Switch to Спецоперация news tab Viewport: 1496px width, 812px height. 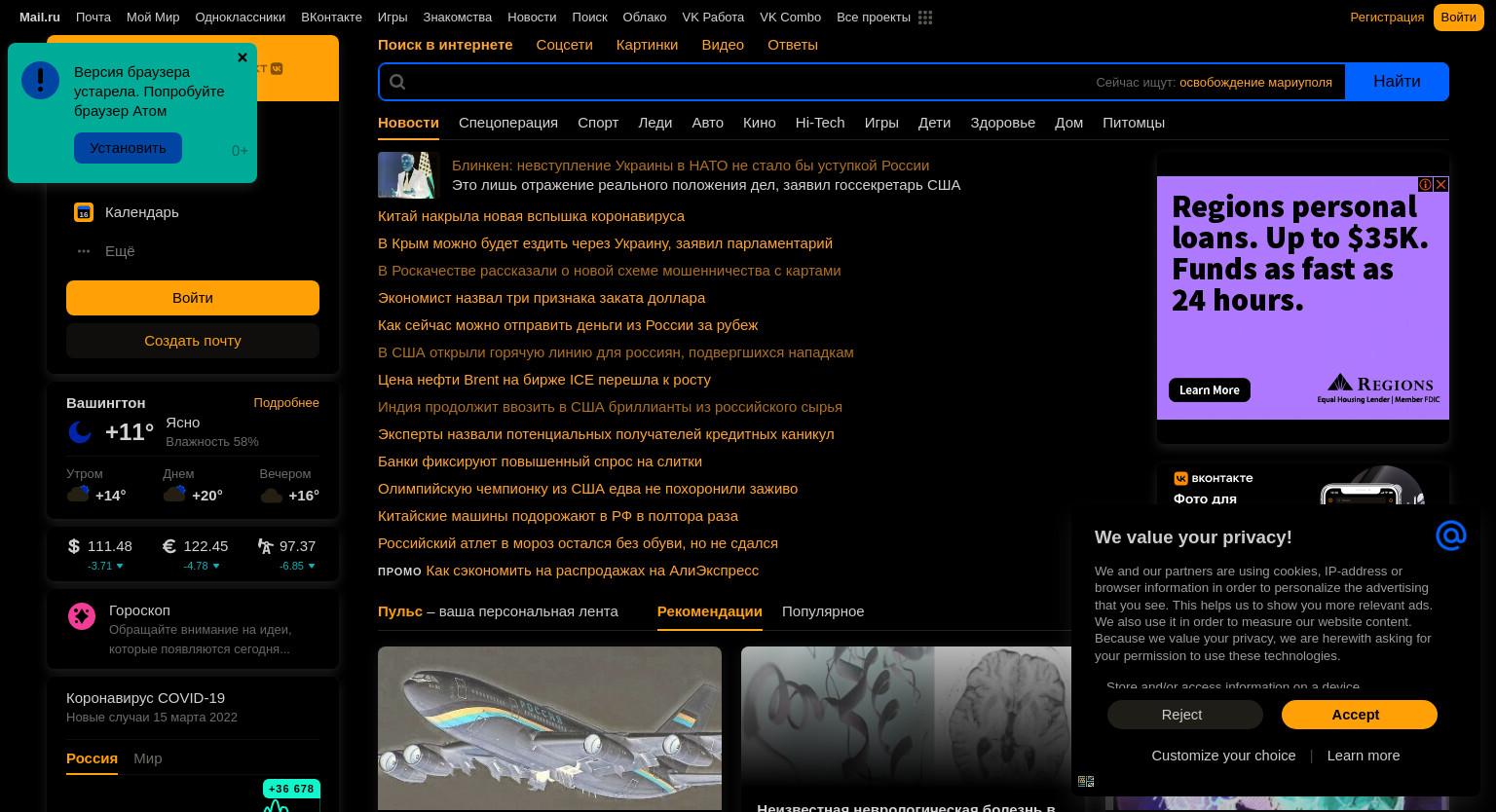(508, 123)
